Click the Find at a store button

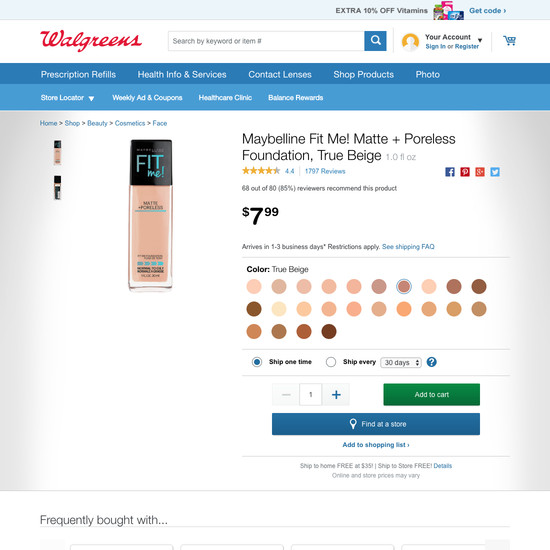pos(376,424)
